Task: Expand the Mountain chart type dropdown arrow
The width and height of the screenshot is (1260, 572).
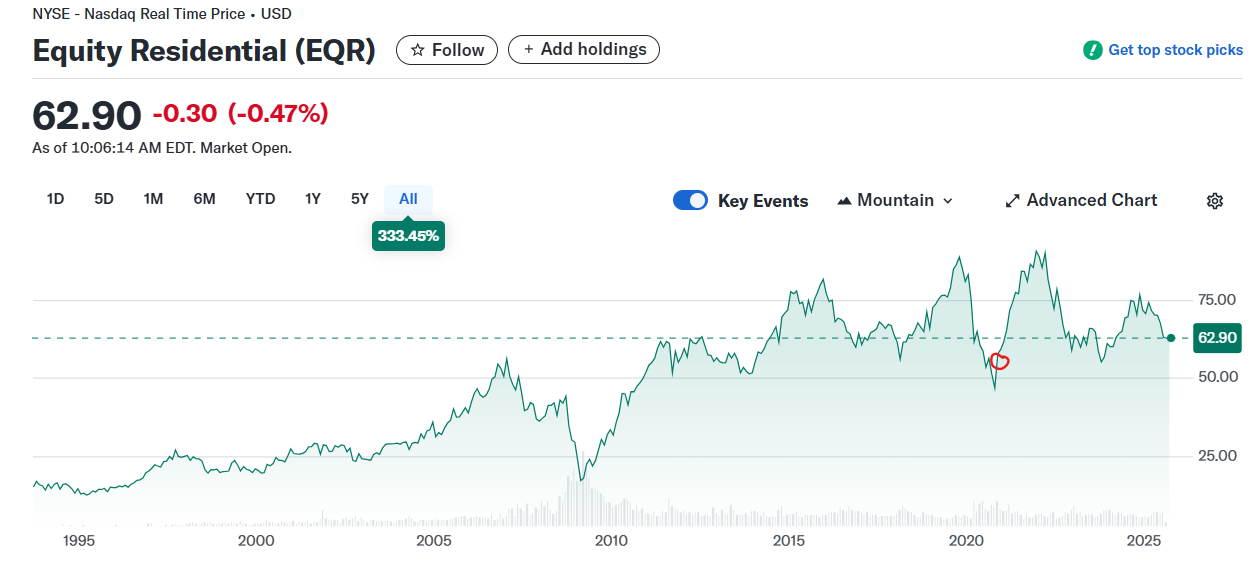Action: point(948,201)
